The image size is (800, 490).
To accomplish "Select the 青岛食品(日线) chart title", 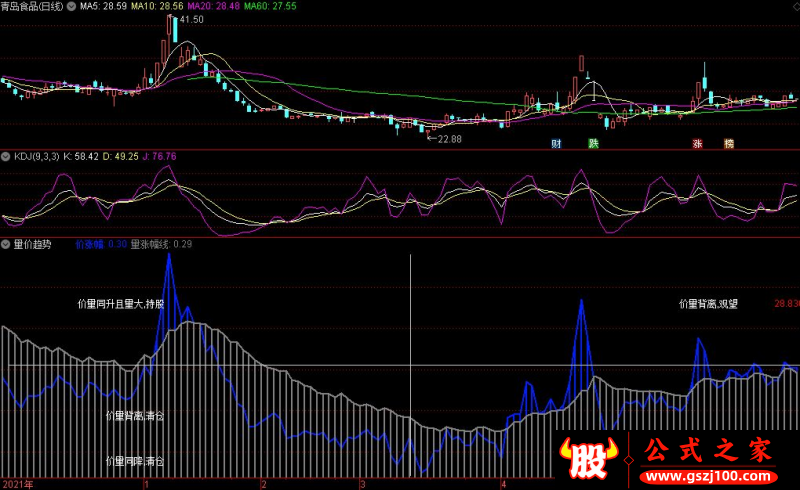I will click(32, 6).
